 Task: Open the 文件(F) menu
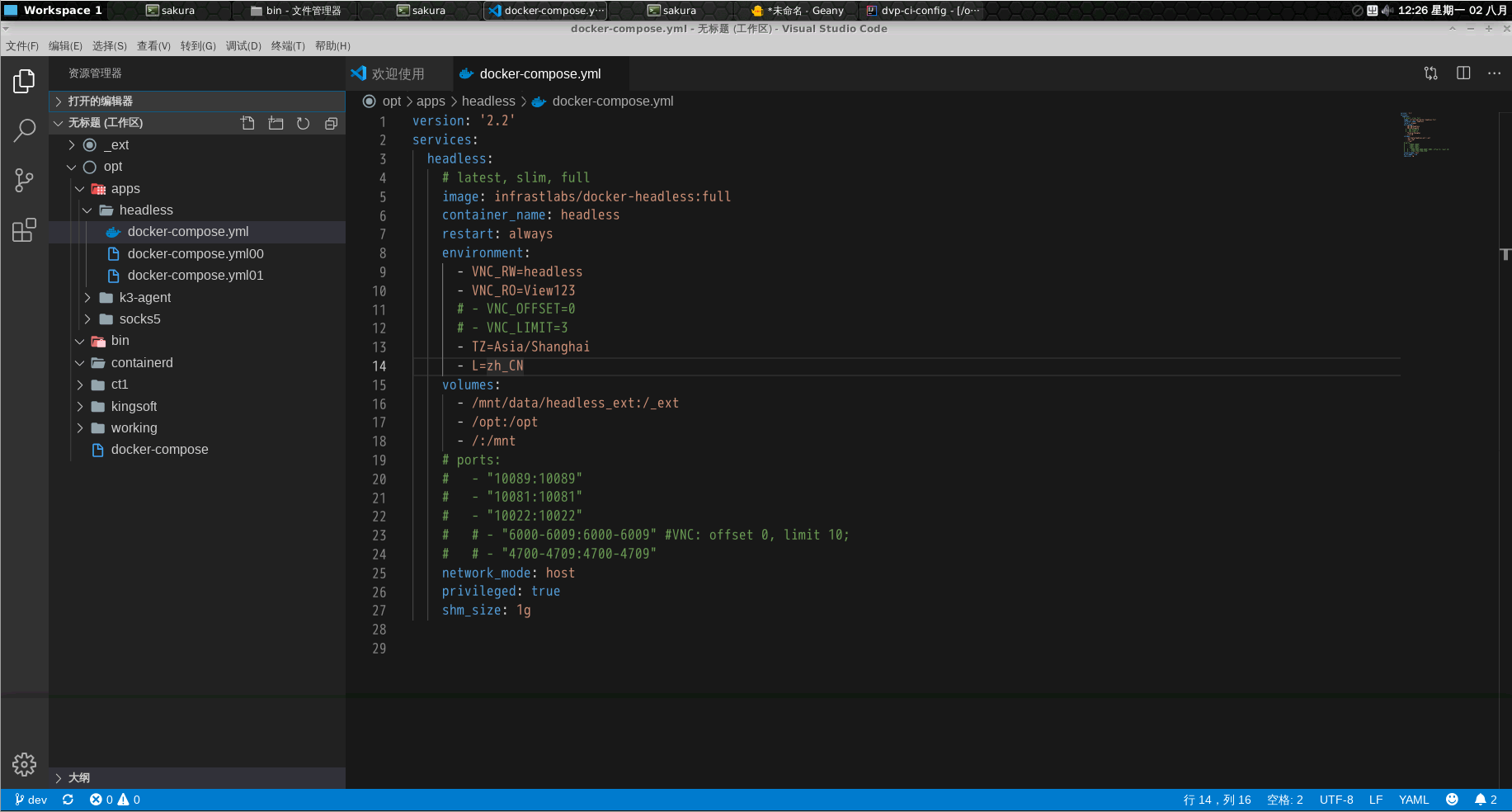point(22,45)
